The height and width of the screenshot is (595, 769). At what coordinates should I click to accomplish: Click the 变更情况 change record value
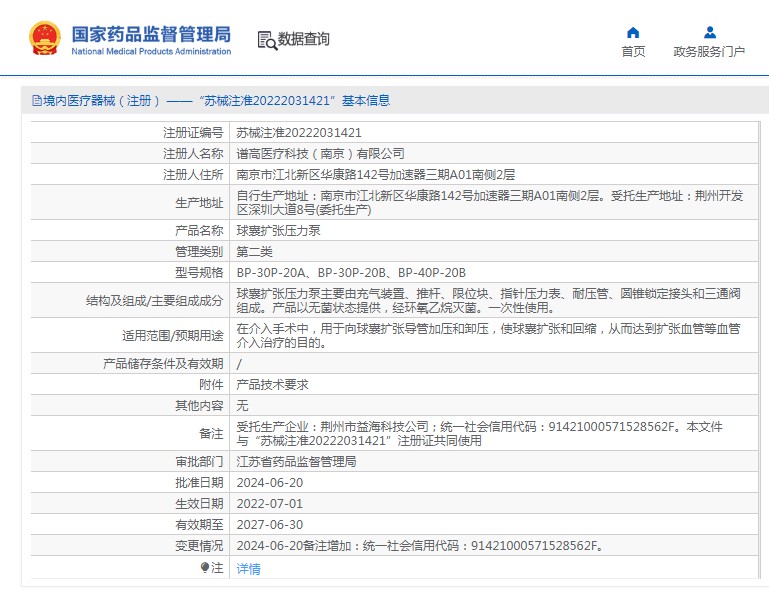(420, 546)
